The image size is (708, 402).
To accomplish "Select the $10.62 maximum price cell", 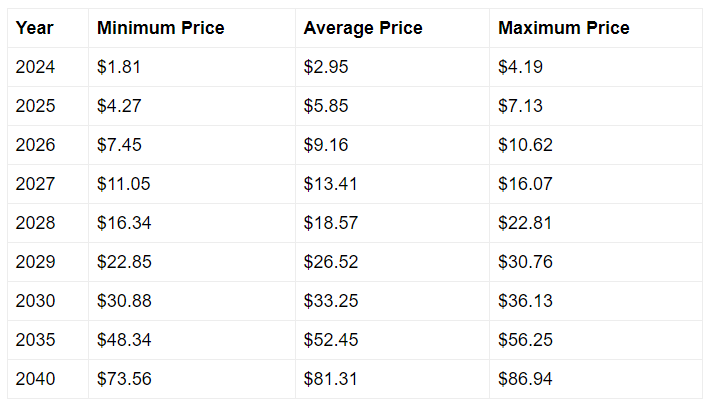I will (x=596, y=145).
